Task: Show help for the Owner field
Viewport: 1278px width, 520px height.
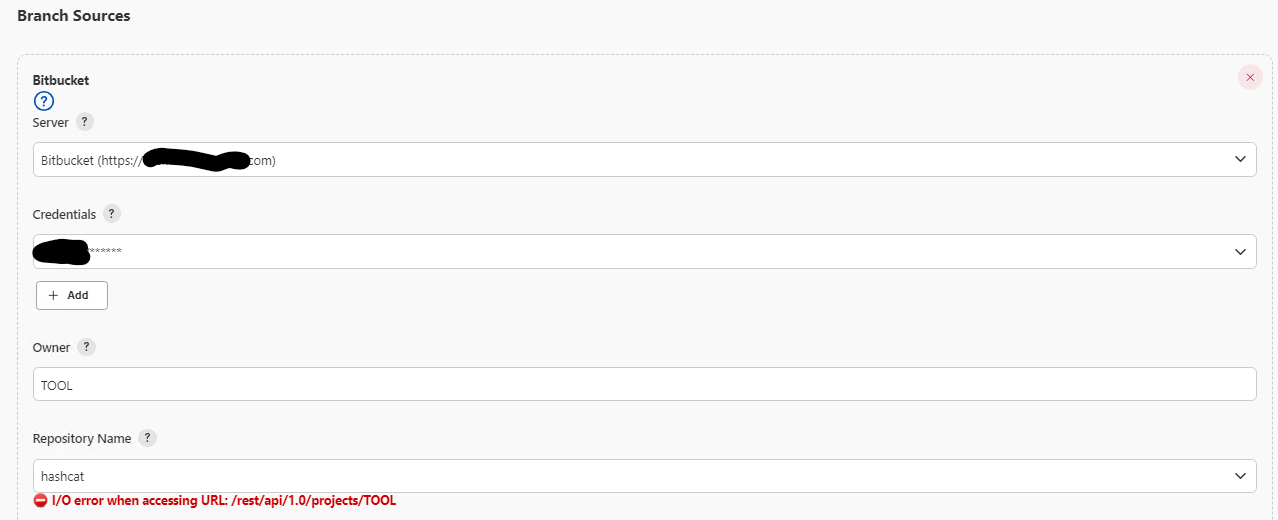Action: pos(87,347)
